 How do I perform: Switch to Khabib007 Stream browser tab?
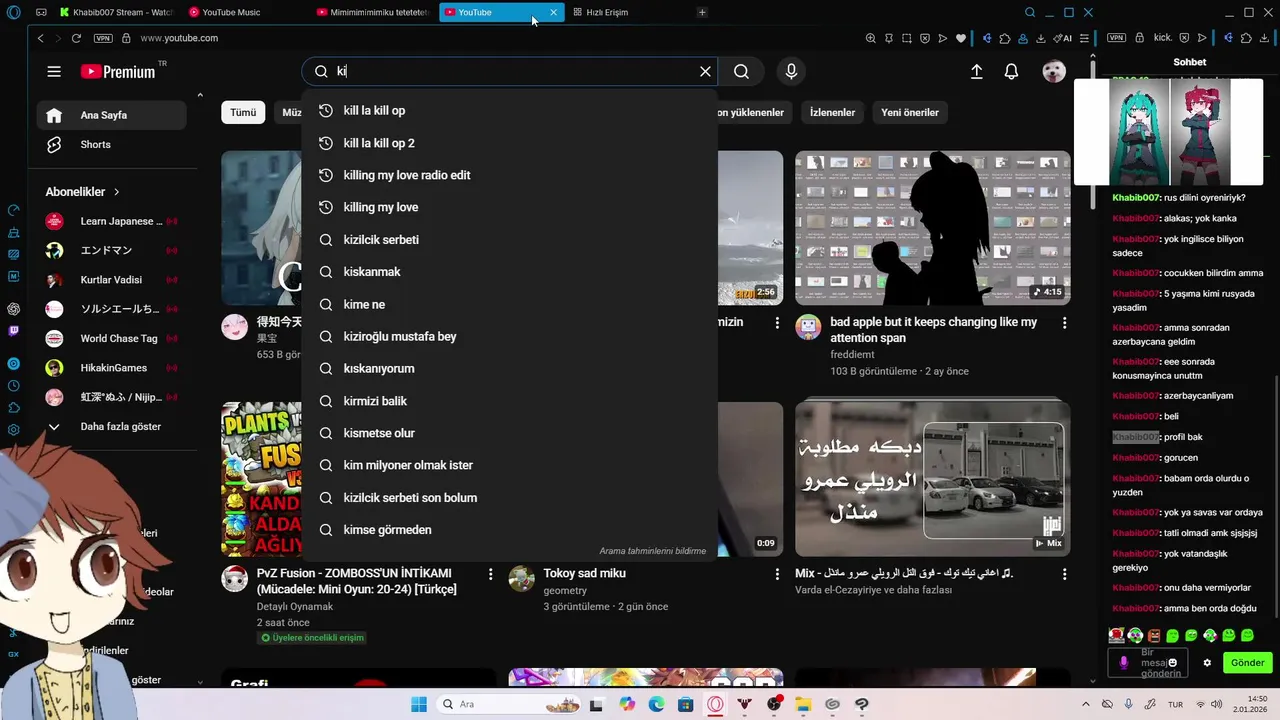117,12
